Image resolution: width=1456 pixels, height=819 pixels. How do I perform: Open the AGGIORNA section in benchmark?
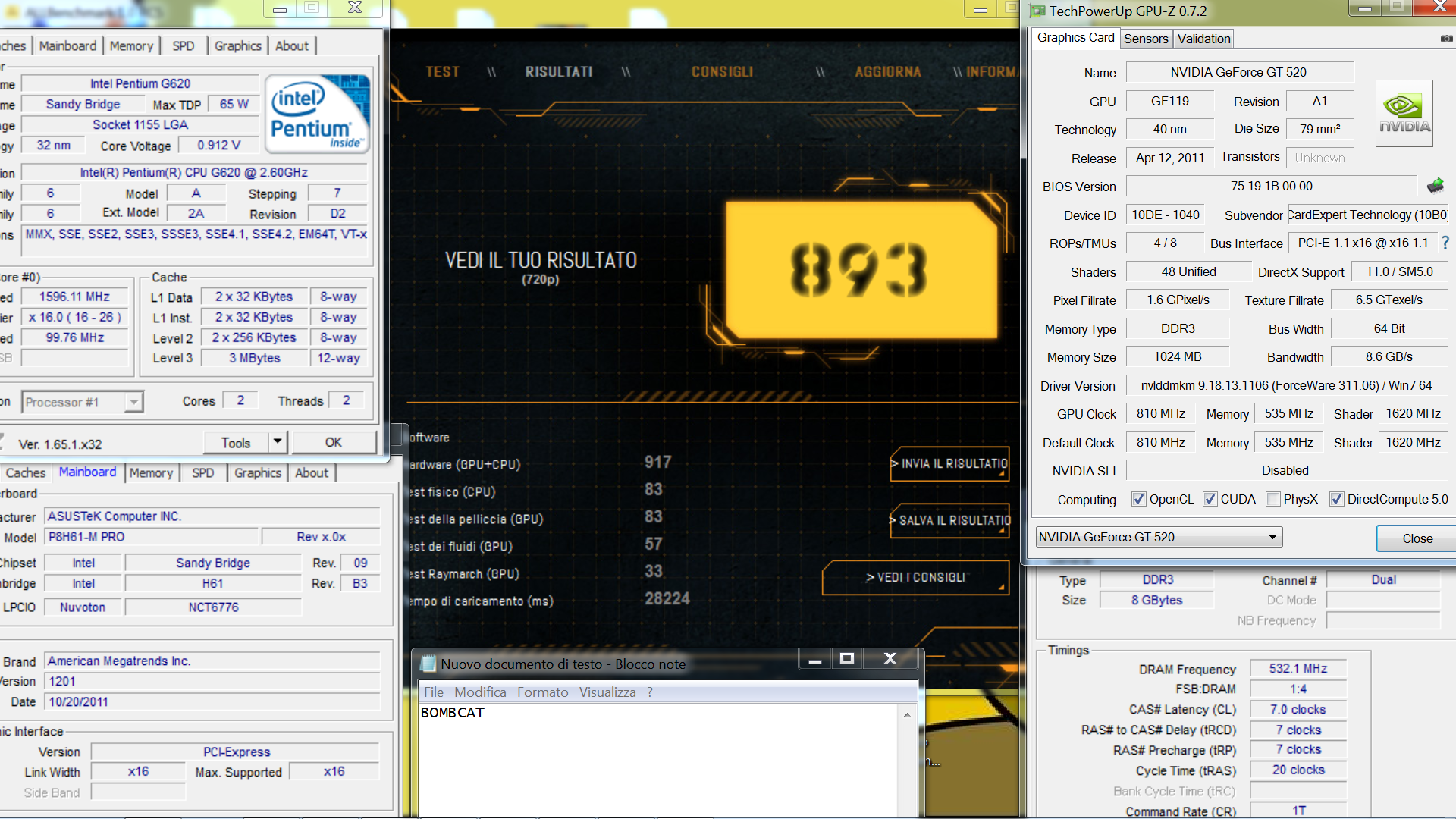click(x=887, y=72)
